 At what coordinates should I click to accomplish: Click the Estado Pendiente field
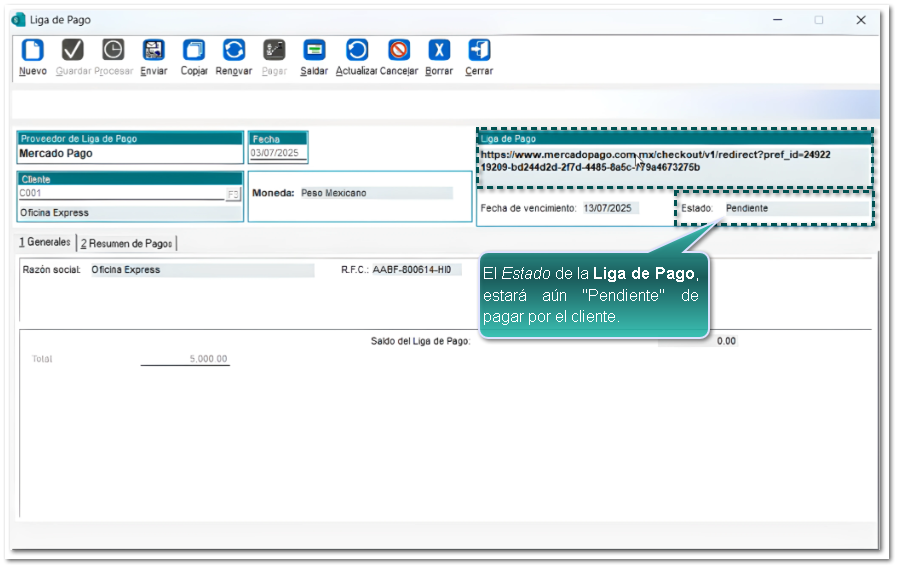[772, 208]
